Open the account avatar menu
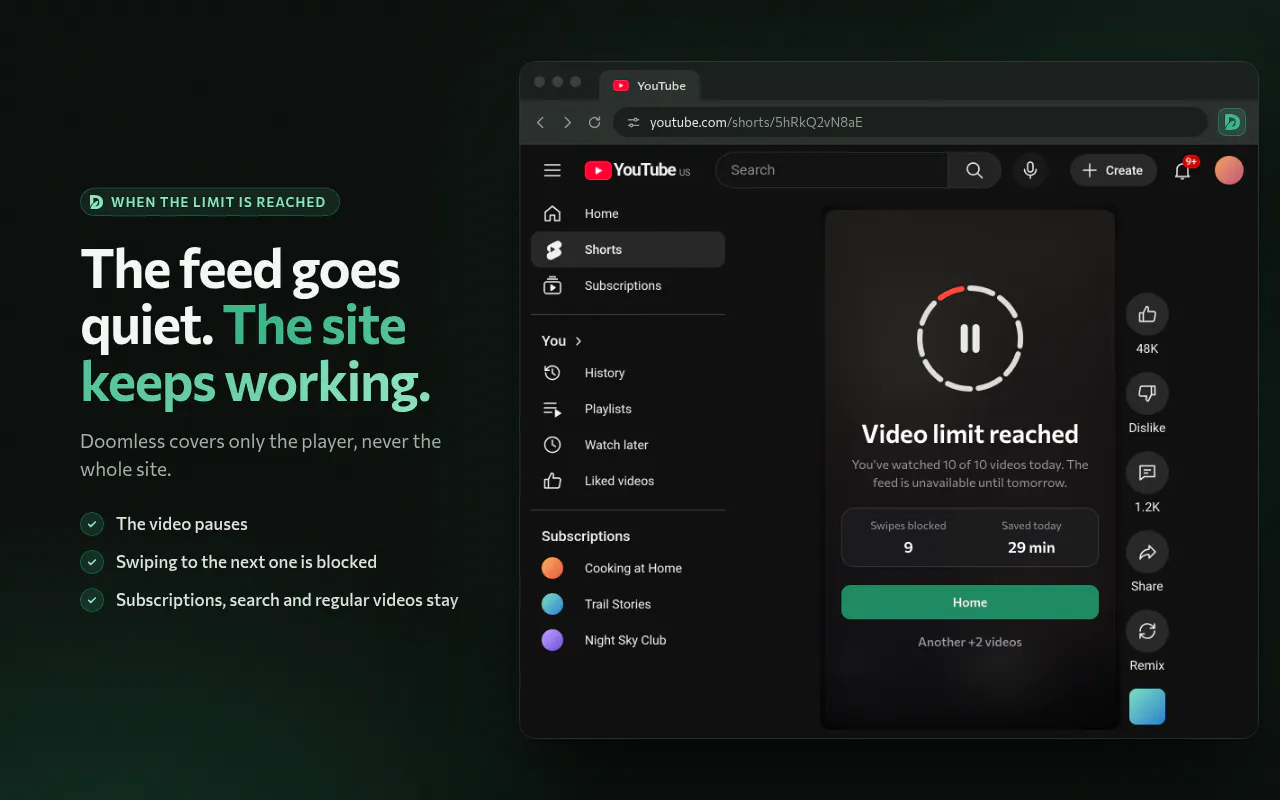 (1229, 170)
